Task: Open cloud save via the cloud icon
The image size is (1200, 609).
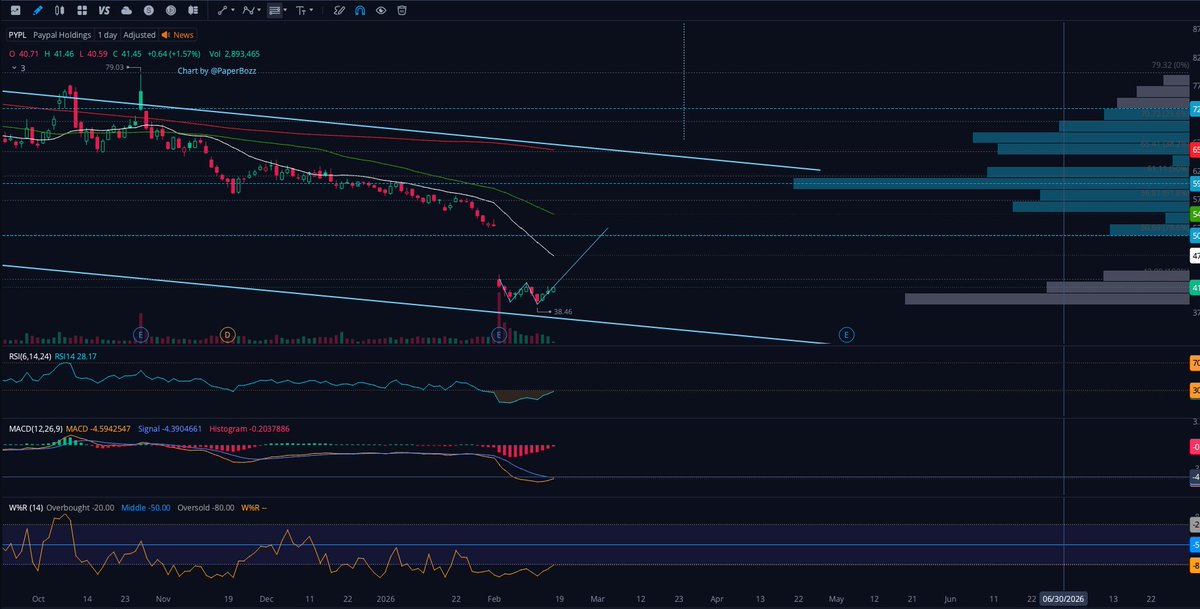Action: (x=126, y=11)
